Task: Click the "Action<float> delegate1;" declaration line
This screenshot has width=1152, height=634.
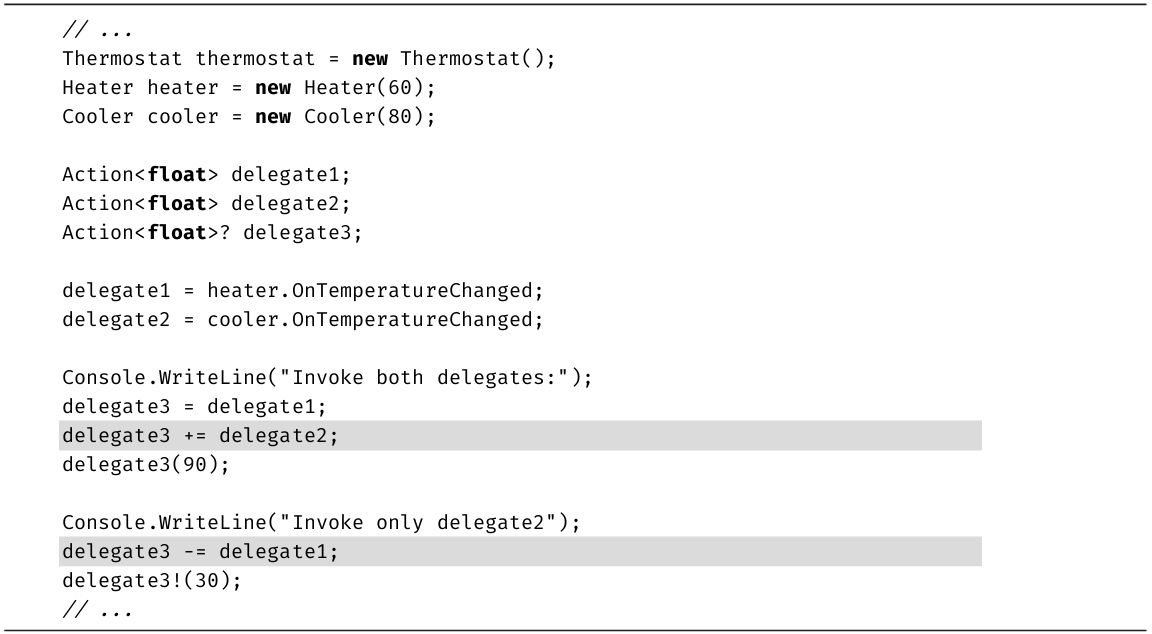Action: pos(206,175)
